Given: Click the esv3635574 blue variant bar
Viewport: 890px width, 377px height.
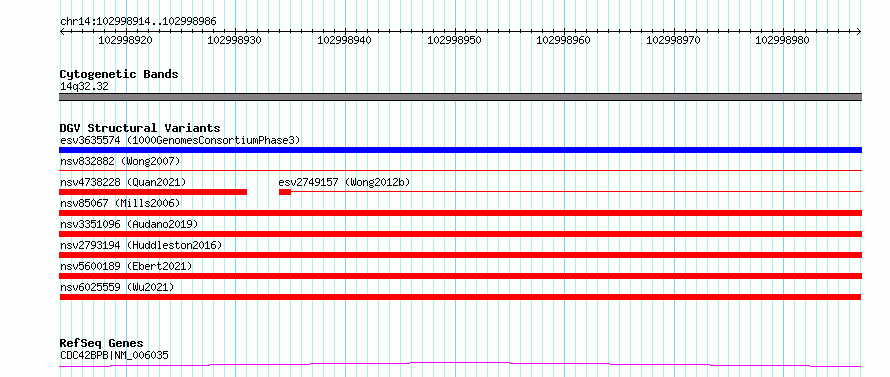Looking at the screenshot, I should [460, 150].
